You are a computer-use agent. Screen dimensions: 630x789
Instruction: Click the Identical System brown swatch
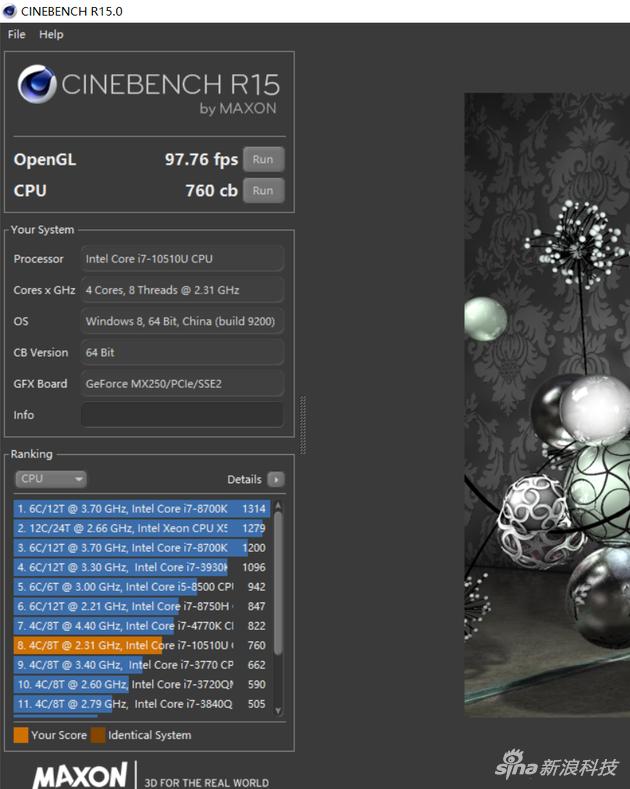98,735
